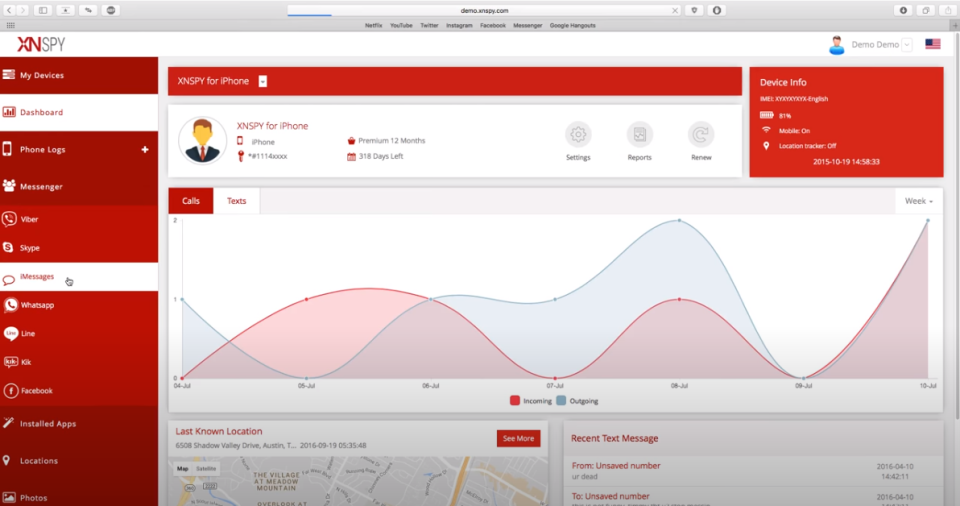Click browser share icon
Image resolution: width=960 pixels, height=506 pixels.
tap(948, 10)
